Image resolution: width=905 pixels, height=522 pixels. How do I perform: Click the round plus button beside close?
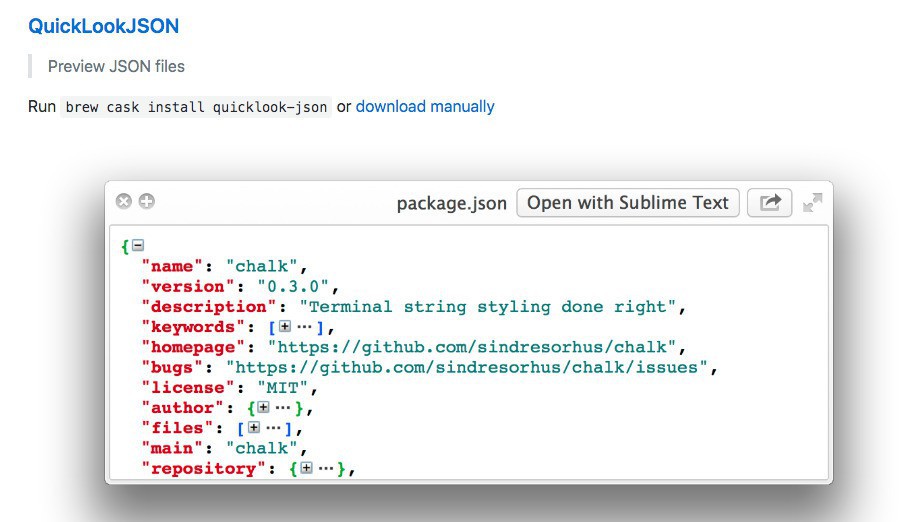146,202
